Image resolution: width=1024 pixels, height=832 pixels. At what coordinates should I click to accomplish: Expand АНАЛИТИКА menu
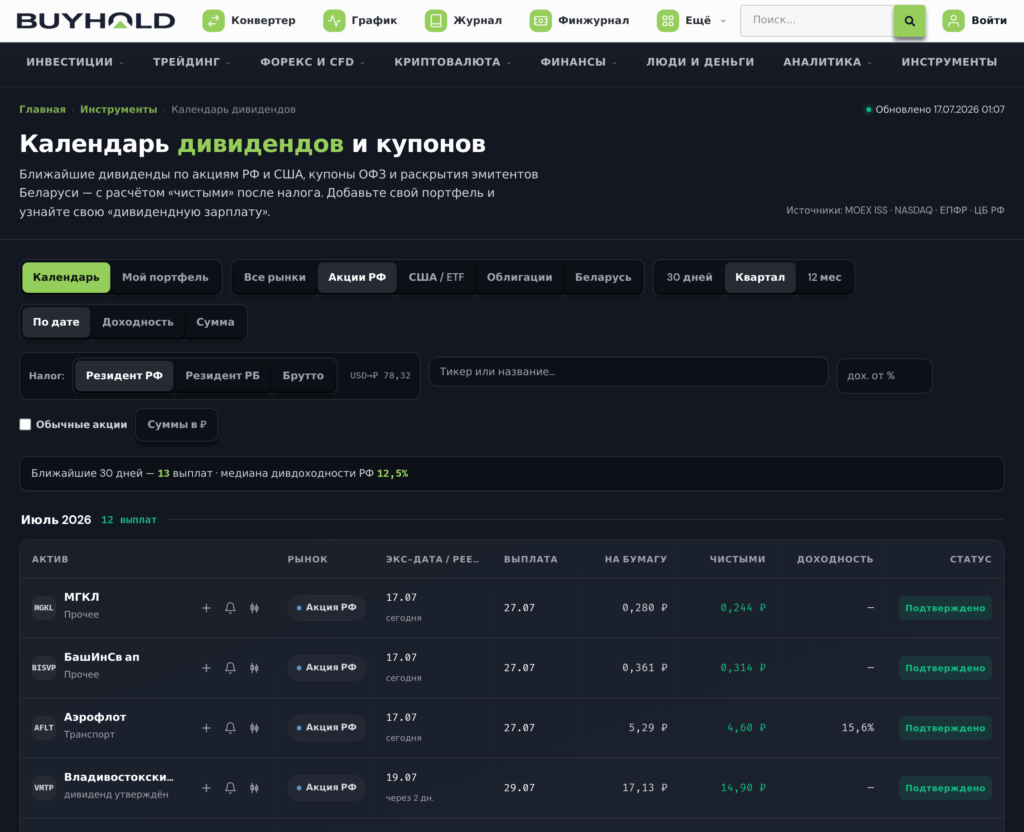(827, 62)
